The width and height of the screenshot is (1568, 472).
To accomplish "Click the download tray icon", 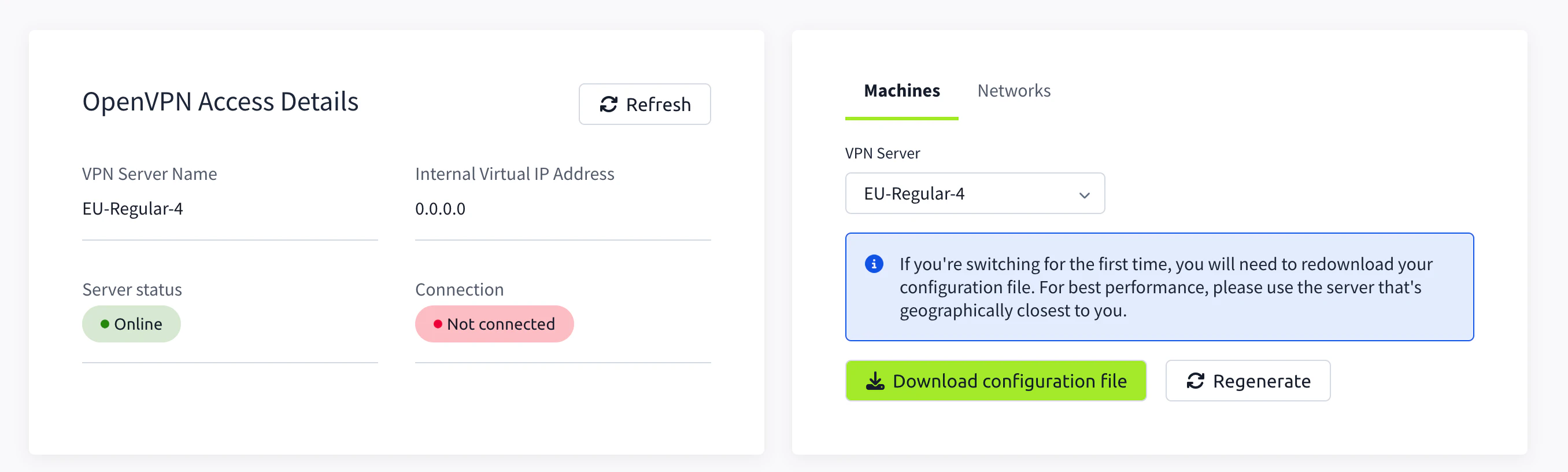I will click(x=875, y=381).
